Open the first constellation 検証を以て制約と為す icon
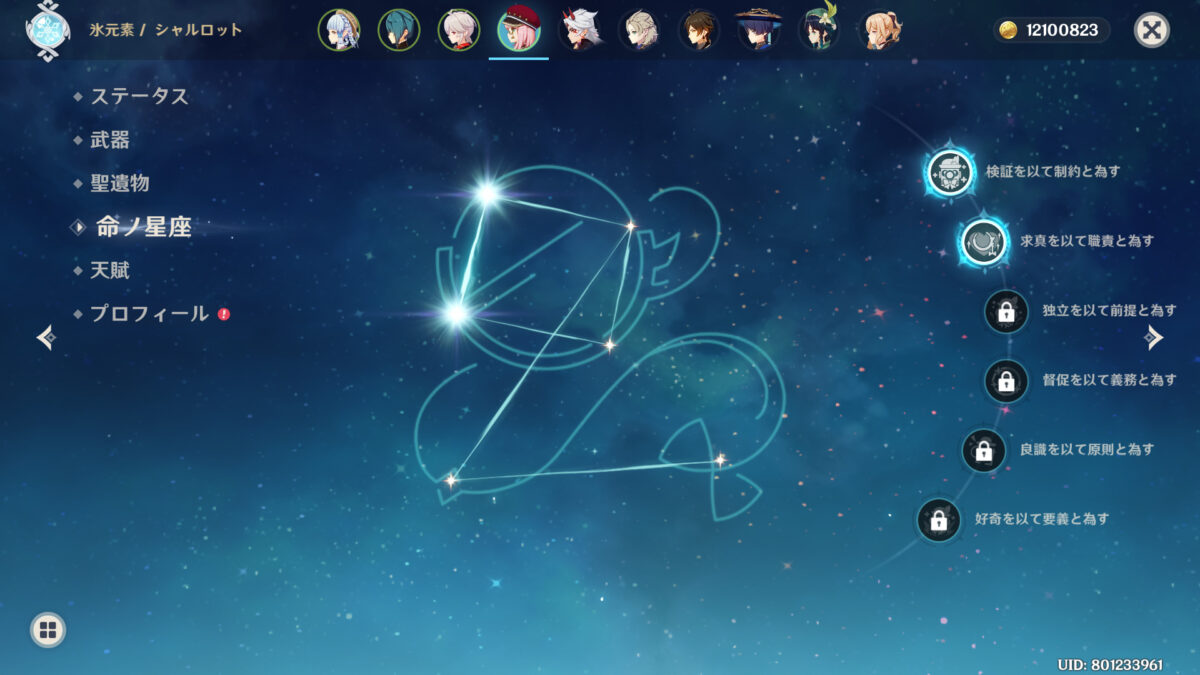This screenshot has width=1200, height=675. tap(950, 172)
